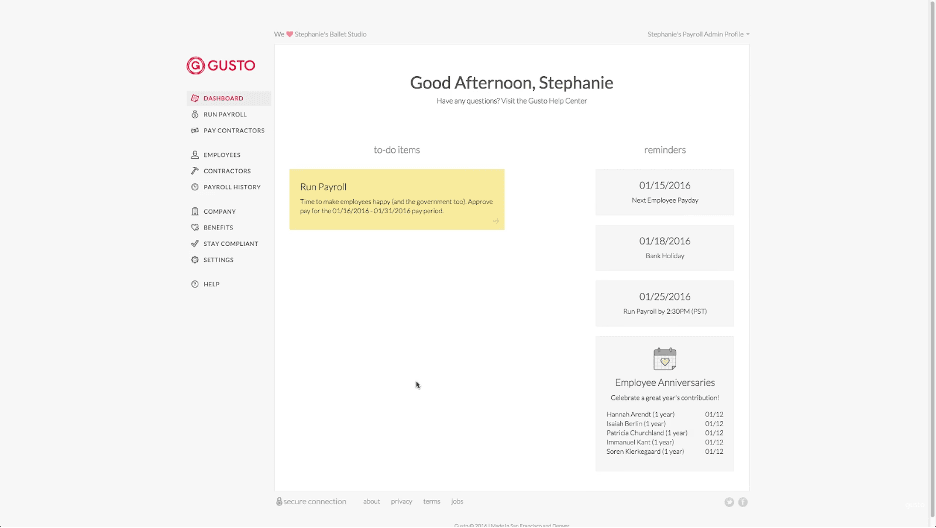Click Patricia Churchland anniversary row
The width and height of the screenshot is (936, 528).
[664, 433]
